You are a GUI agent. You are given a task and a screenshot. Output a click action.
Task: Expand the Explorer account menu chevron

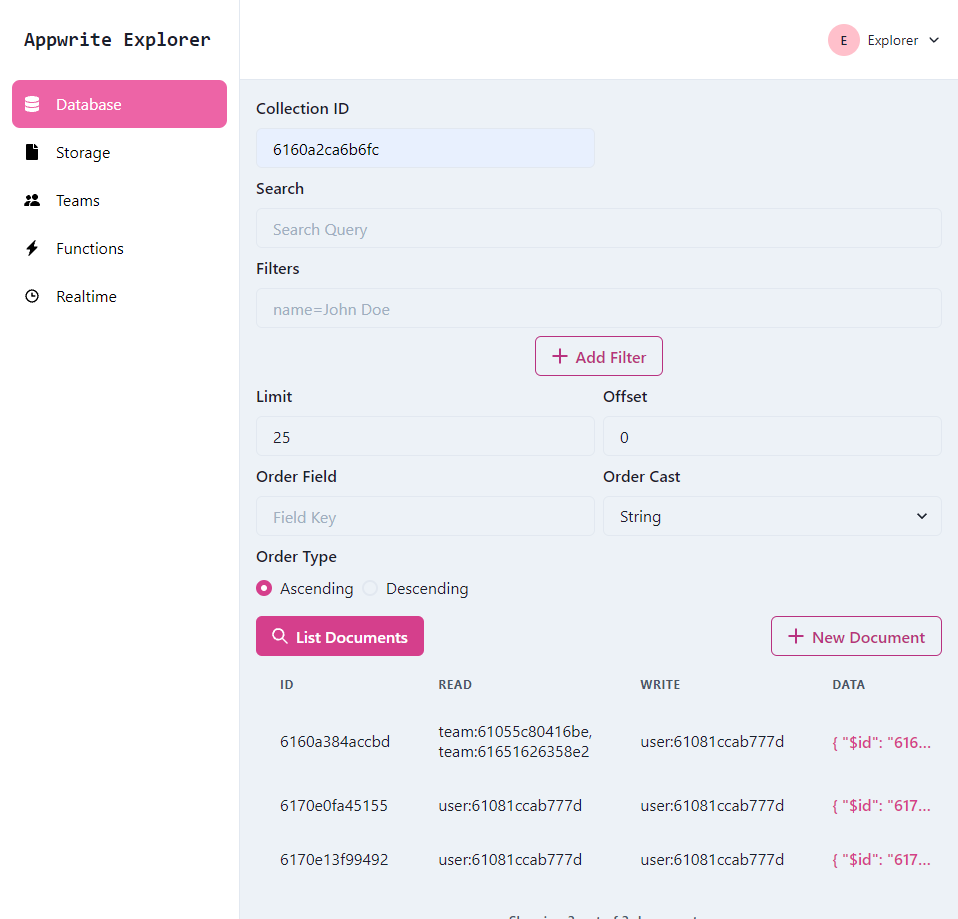(934, 40)
